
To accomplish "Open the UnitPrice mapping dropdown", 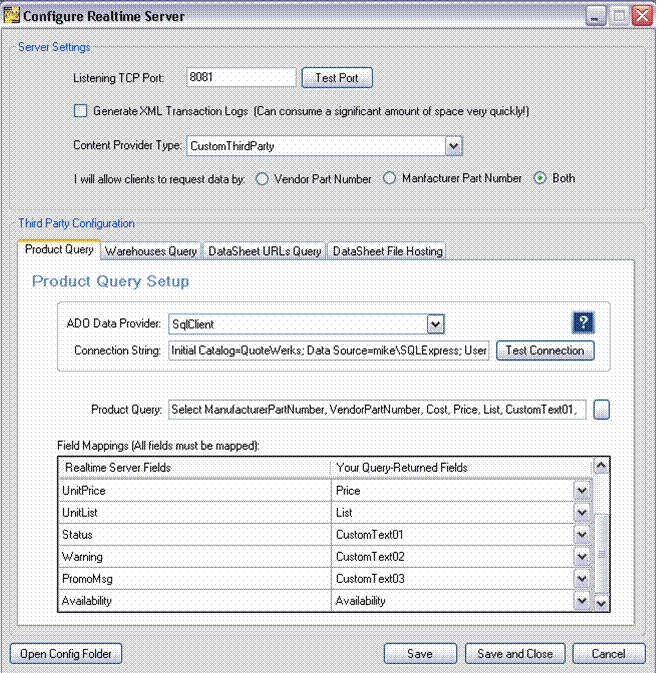I will [x=582, y=490].
